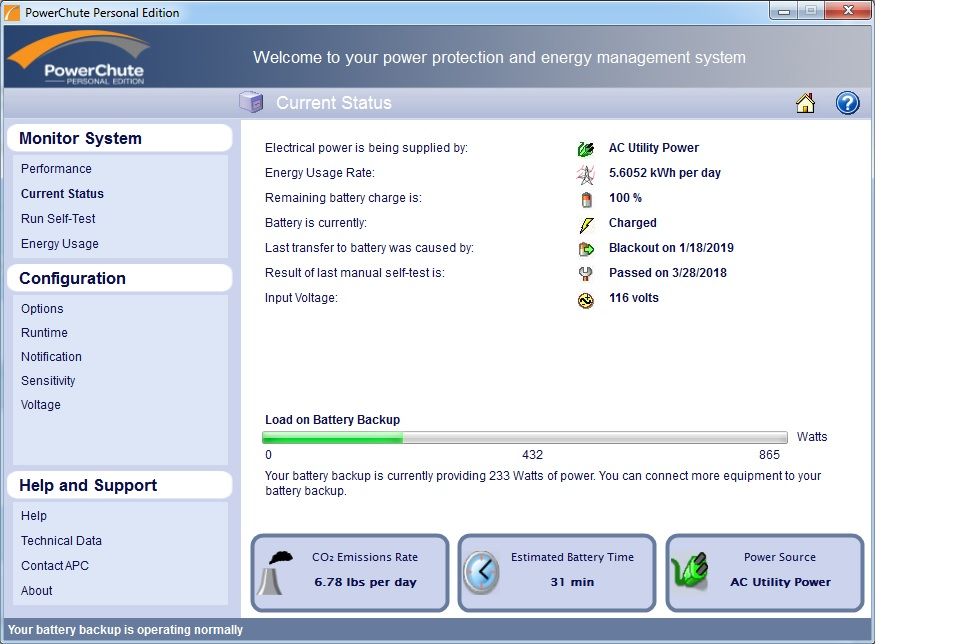Click 'Your battery backup is operating normally' status
The width and height of the screenshot is (960, 644).
(126, 630)
